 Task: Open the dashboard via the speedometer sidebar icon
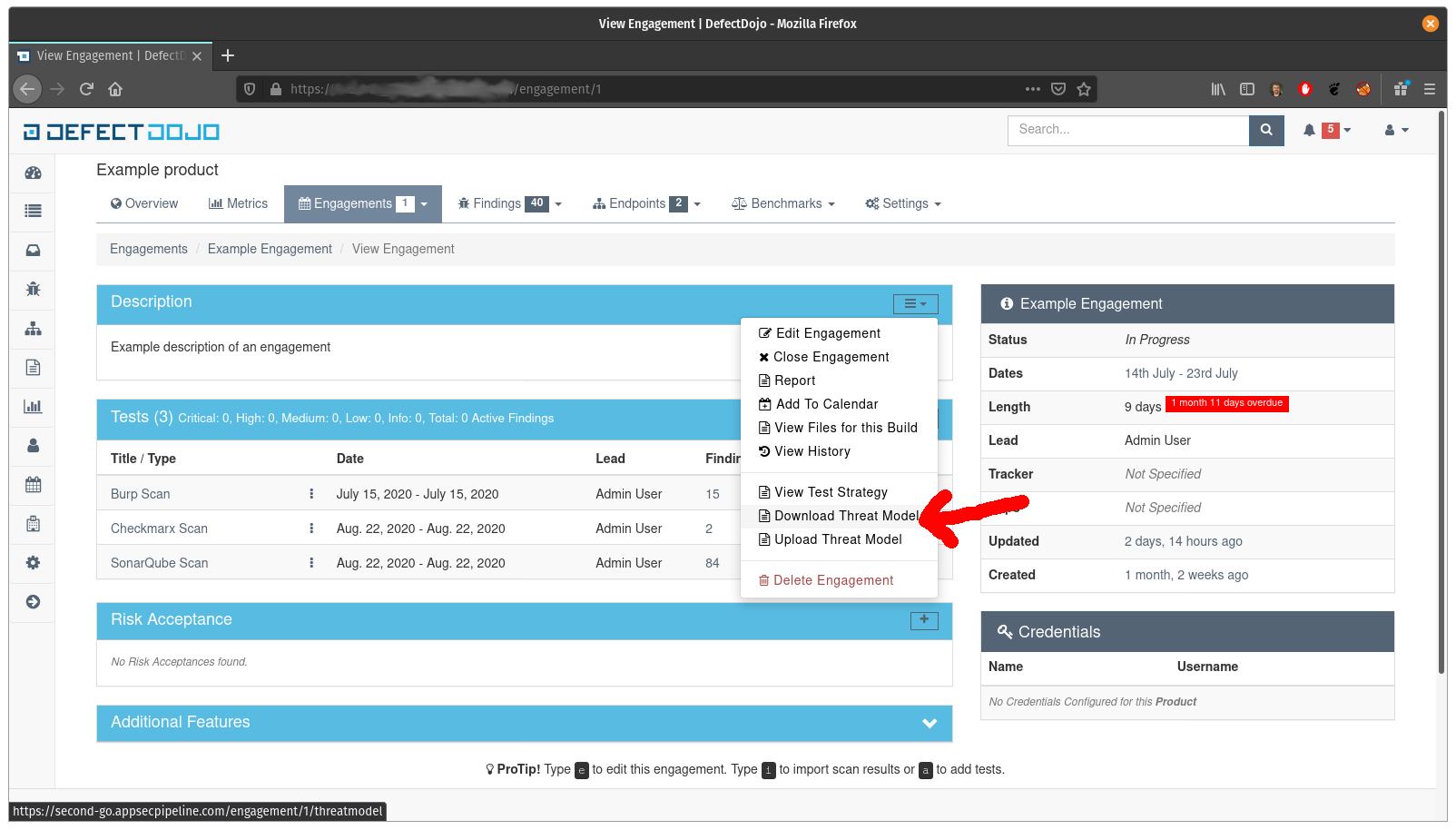pyautogui.click(x=33, y=173)
